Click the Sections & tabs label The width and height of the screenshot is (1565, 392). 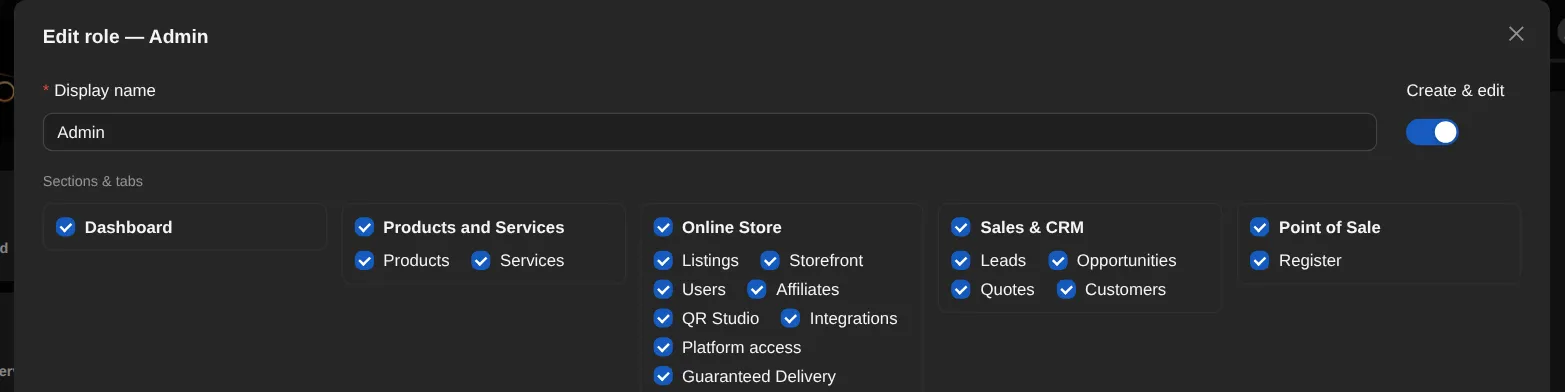click(x=93, y=181)
